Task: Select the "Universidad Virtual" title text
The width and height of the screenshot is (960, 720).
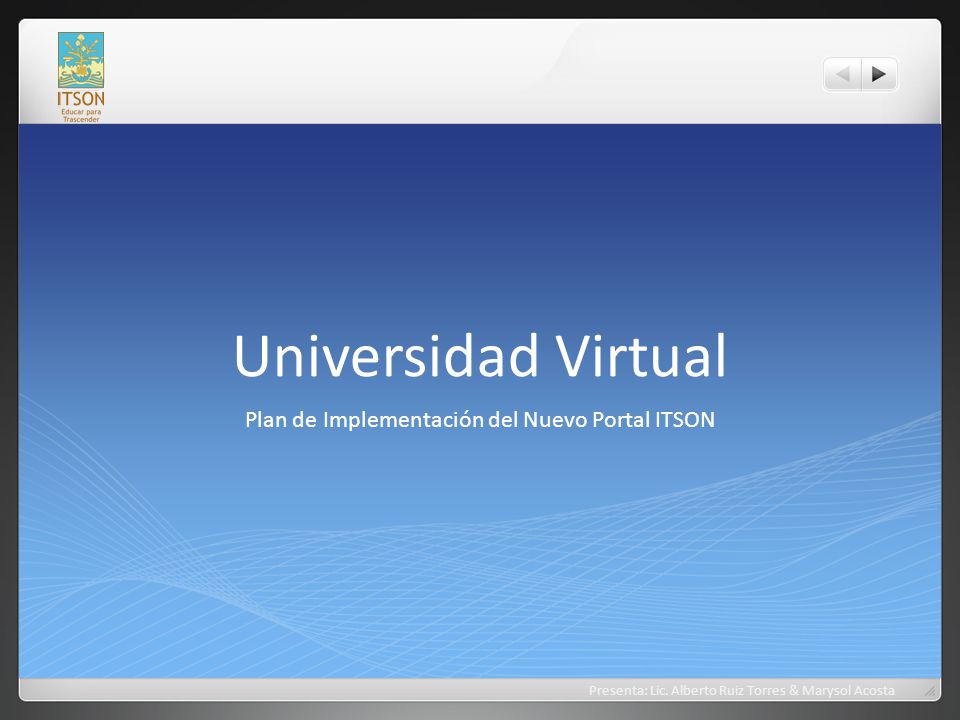Action: coord(480,355)
